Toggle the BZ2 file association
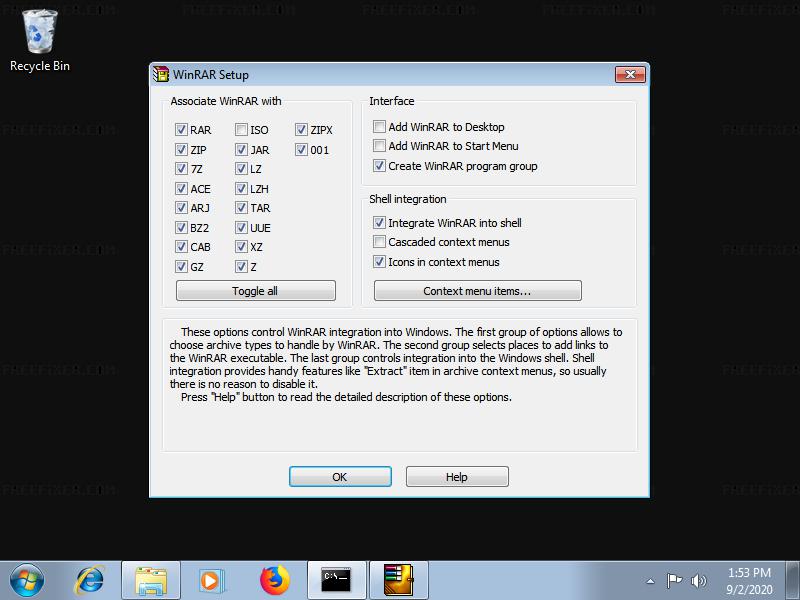Screen dimensions: 800x600 click(x=181, y=228)
